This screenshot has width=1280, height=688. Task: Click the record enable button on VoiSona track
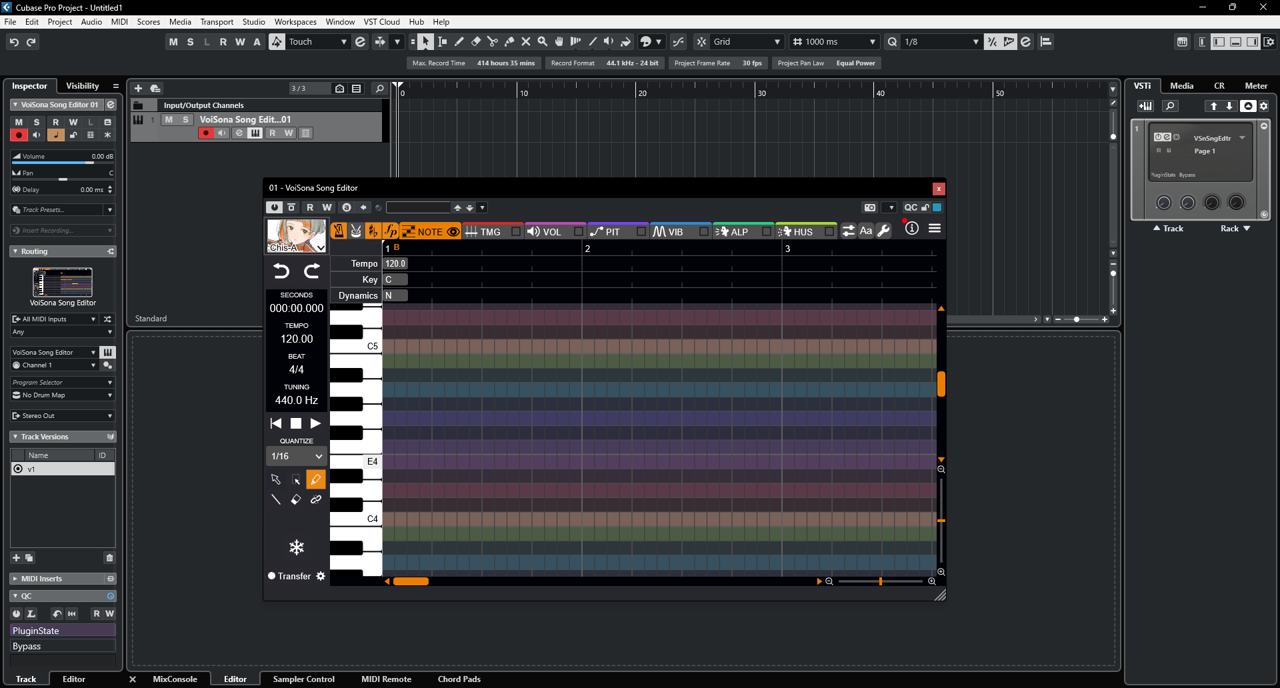[x=205, y=133]
